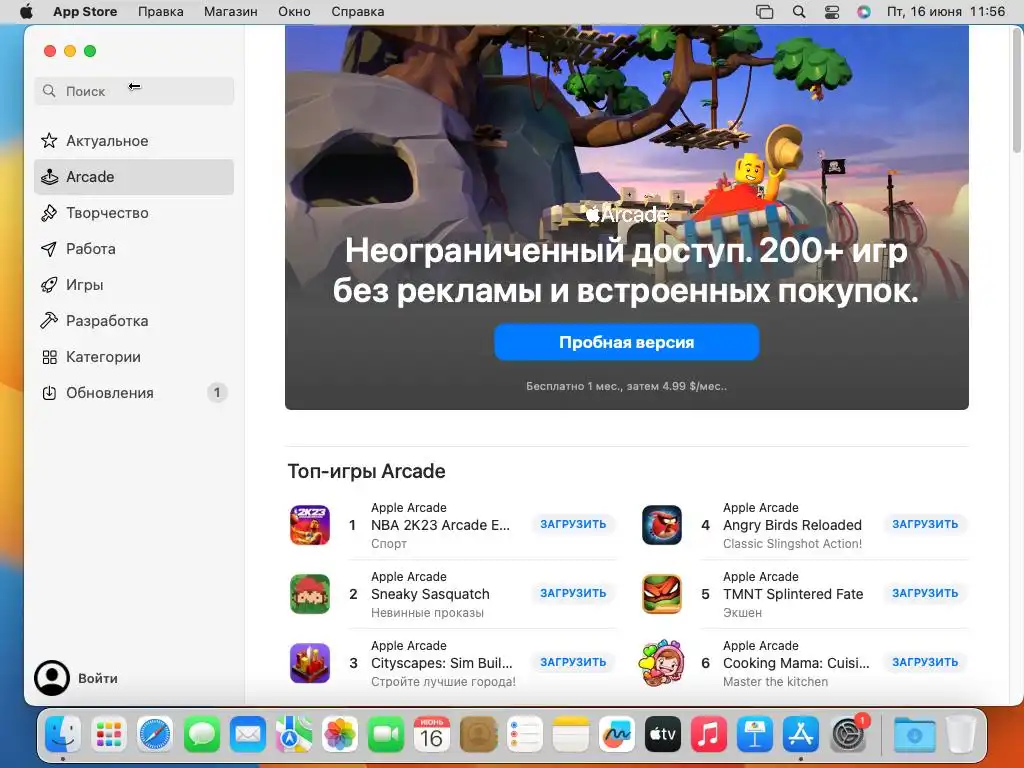Image resolution: width=1024 pixels, height=768 pixels.
Task: Click the App Store icon in the Dock
Action: coord(801,734)
